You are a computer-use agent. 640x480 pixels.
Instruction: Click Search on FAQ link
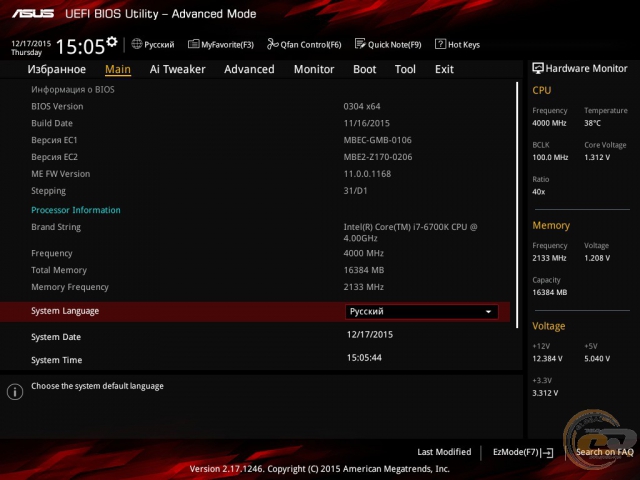[x=604, y=452]
